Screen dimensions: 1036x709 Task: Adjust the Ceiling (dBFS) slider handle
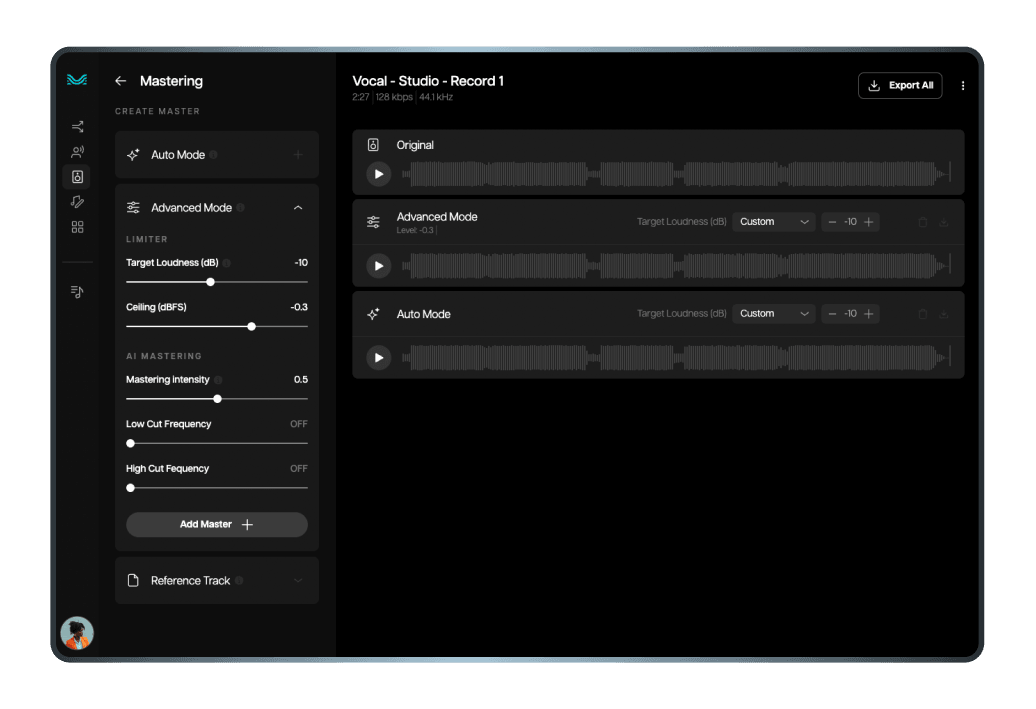(251, 326)
